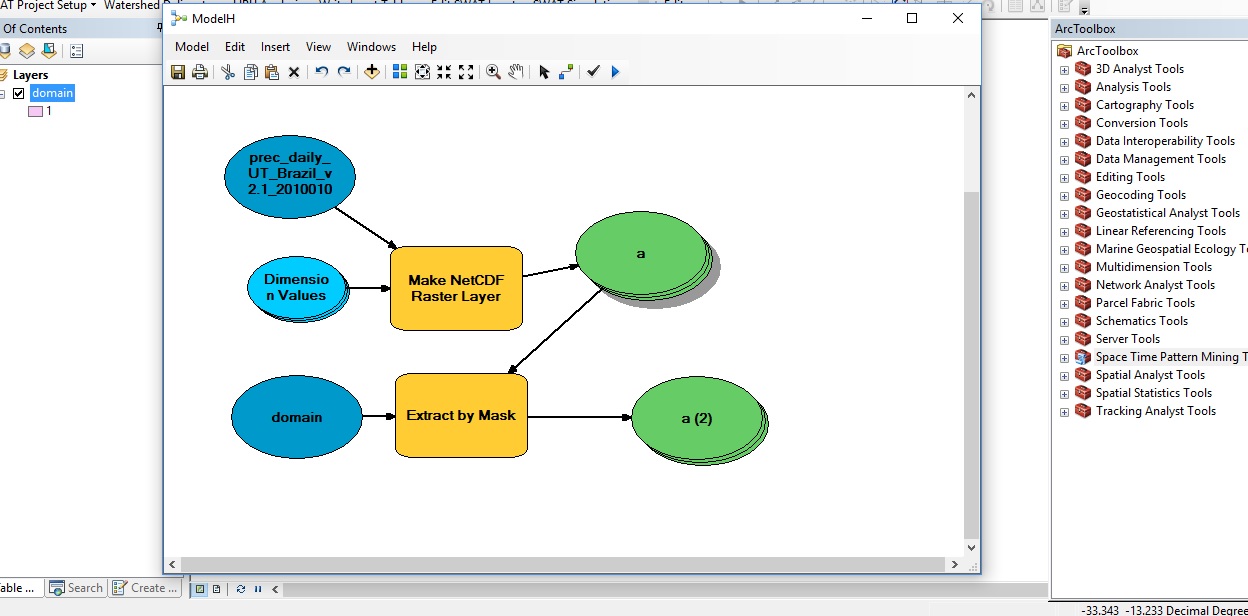Image resolution: width=1248 pixels, height=616 pixels.
Task: Select the Extract by Mask tool element
Action: pyautogui.click(x=461, y=415)
